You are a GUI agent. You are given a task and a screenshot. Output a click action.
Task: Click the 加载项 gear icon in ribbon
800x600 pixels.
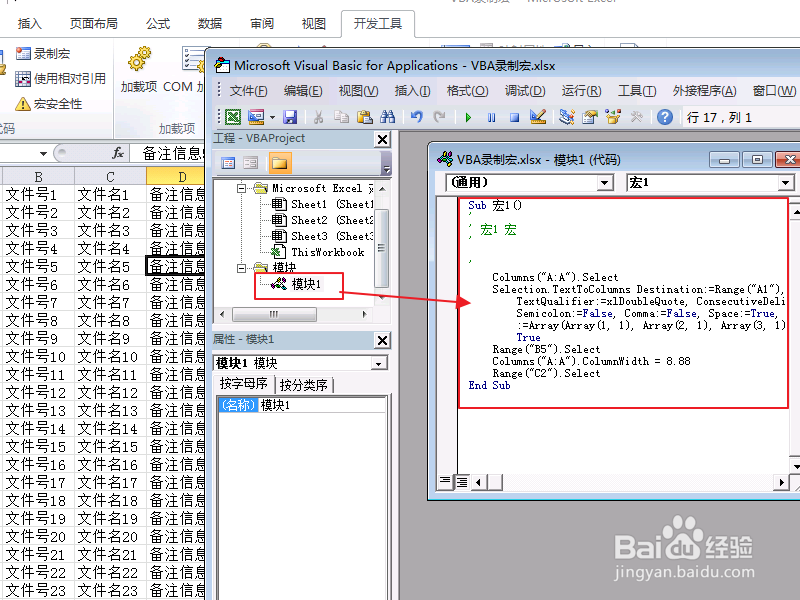139,71
